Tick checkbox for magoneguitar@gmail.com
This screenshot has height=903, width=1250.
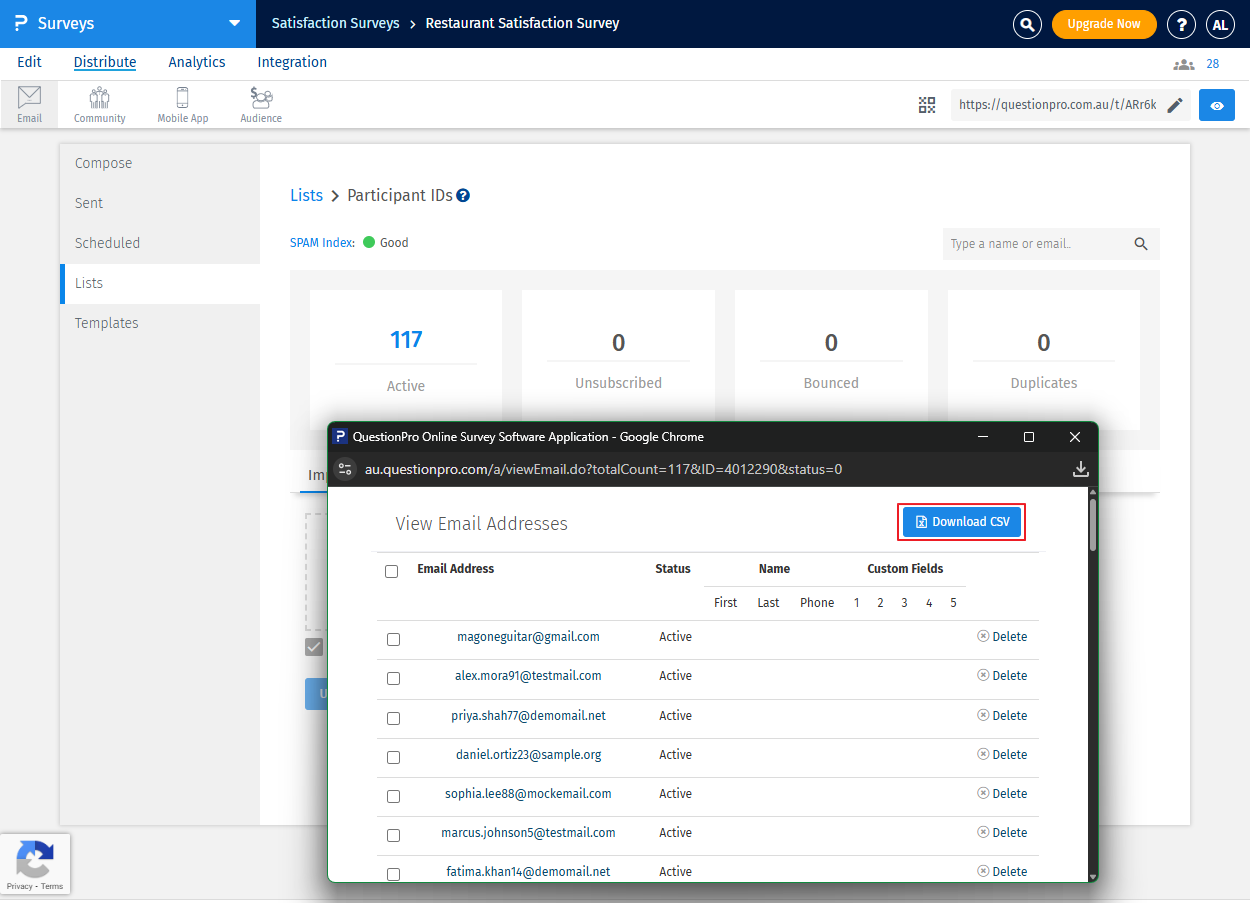pyautogui.click(x=393, y=639)
